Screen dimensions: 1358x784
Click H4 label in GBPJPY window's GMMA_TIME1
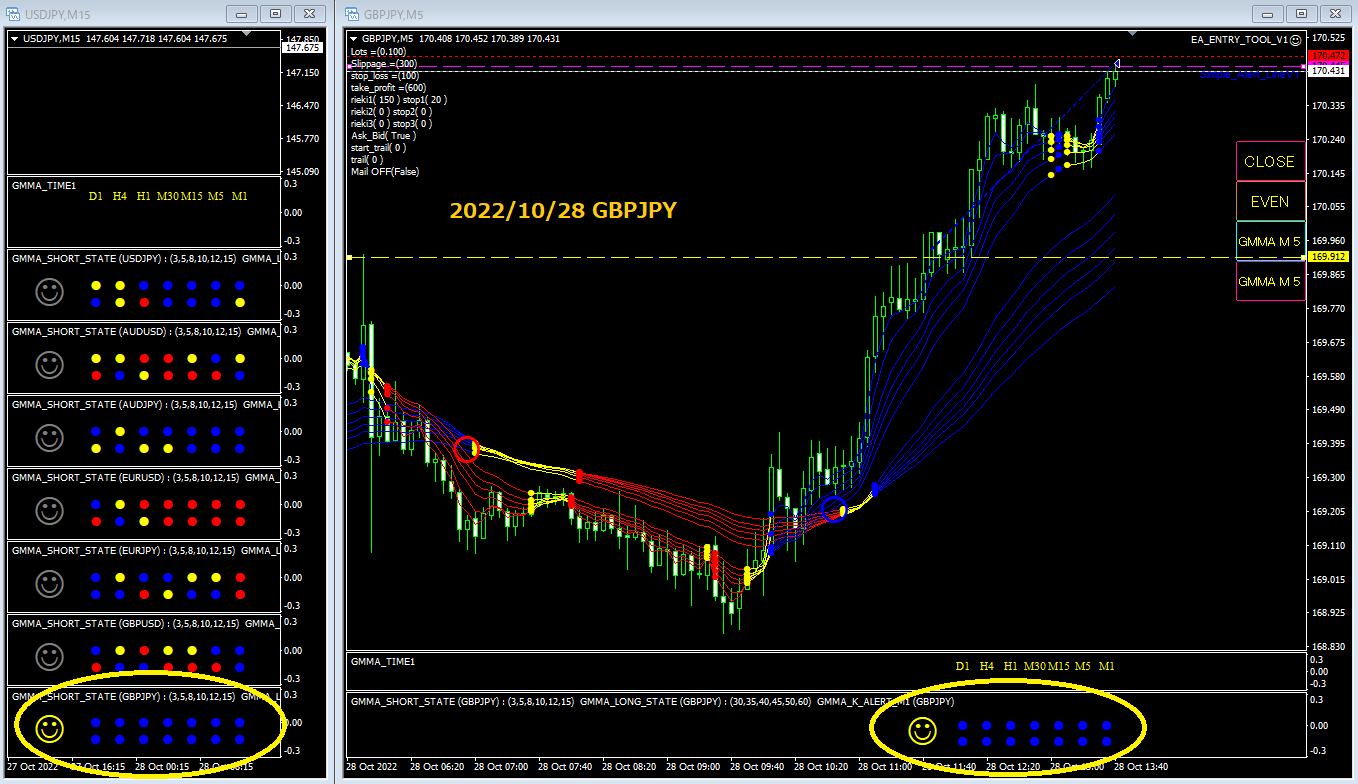click(987, 666)
